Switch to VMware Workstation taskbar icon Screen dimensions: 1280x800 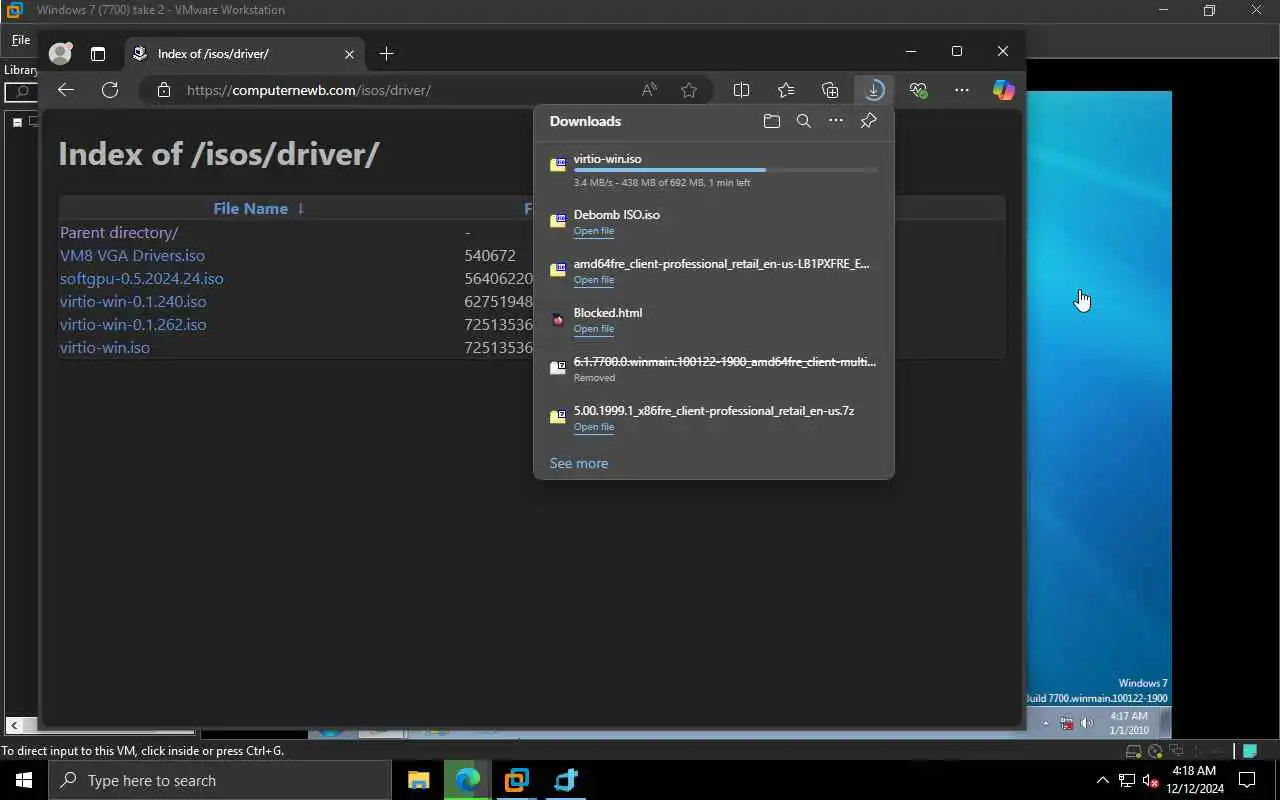click(x=517, y=780)
